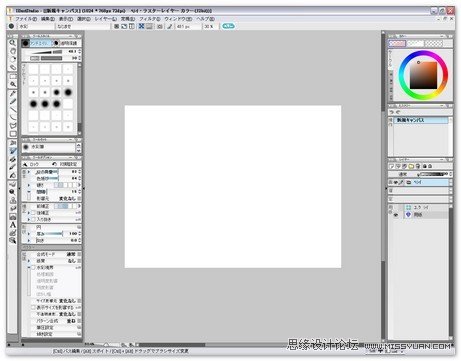461x361 pixels.
Task: Select the rotate canvas tool
Action: point(12,59)
